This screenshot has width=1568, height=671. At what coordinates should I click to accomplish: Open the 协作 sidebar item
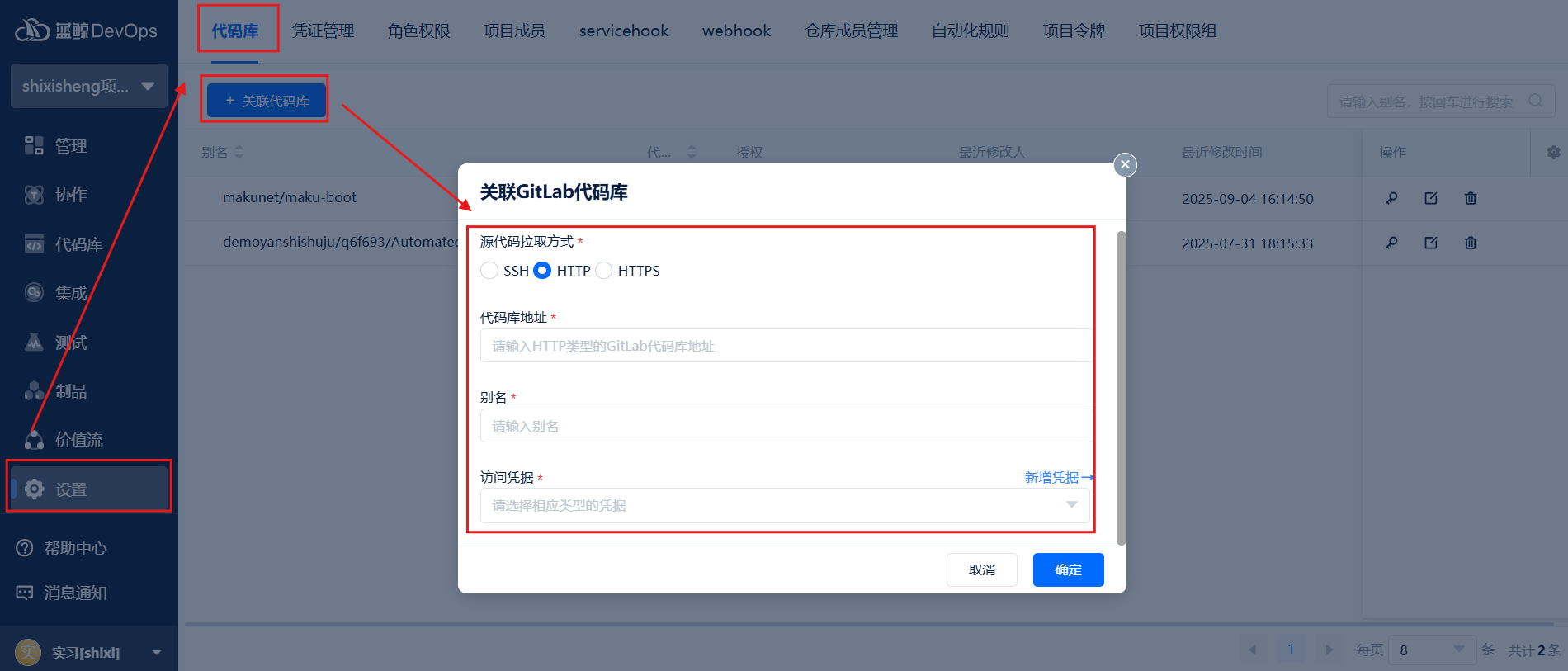[x=56, y=195]
